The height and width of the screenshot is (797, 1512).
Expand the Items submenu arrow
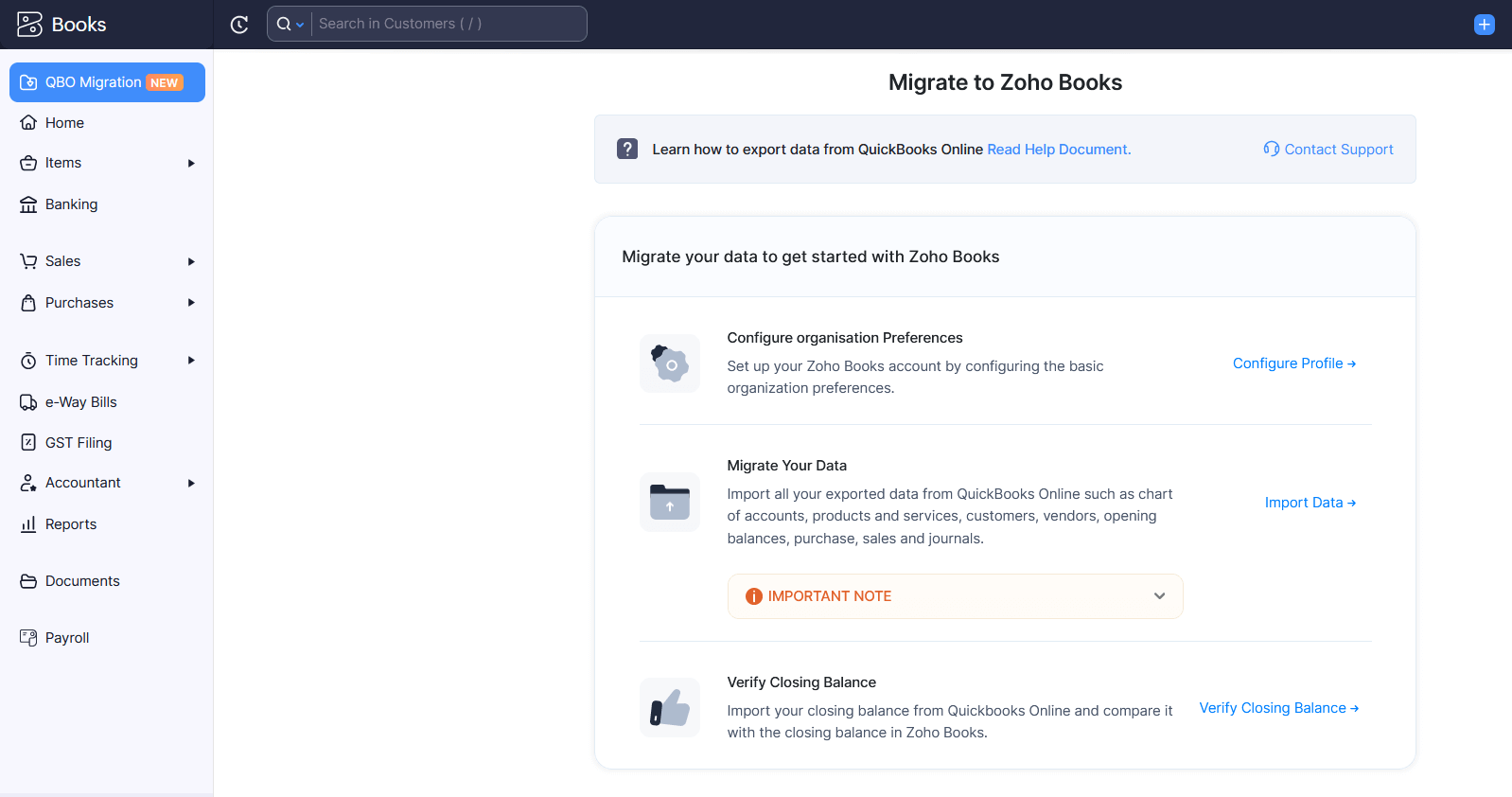point(191,163)
